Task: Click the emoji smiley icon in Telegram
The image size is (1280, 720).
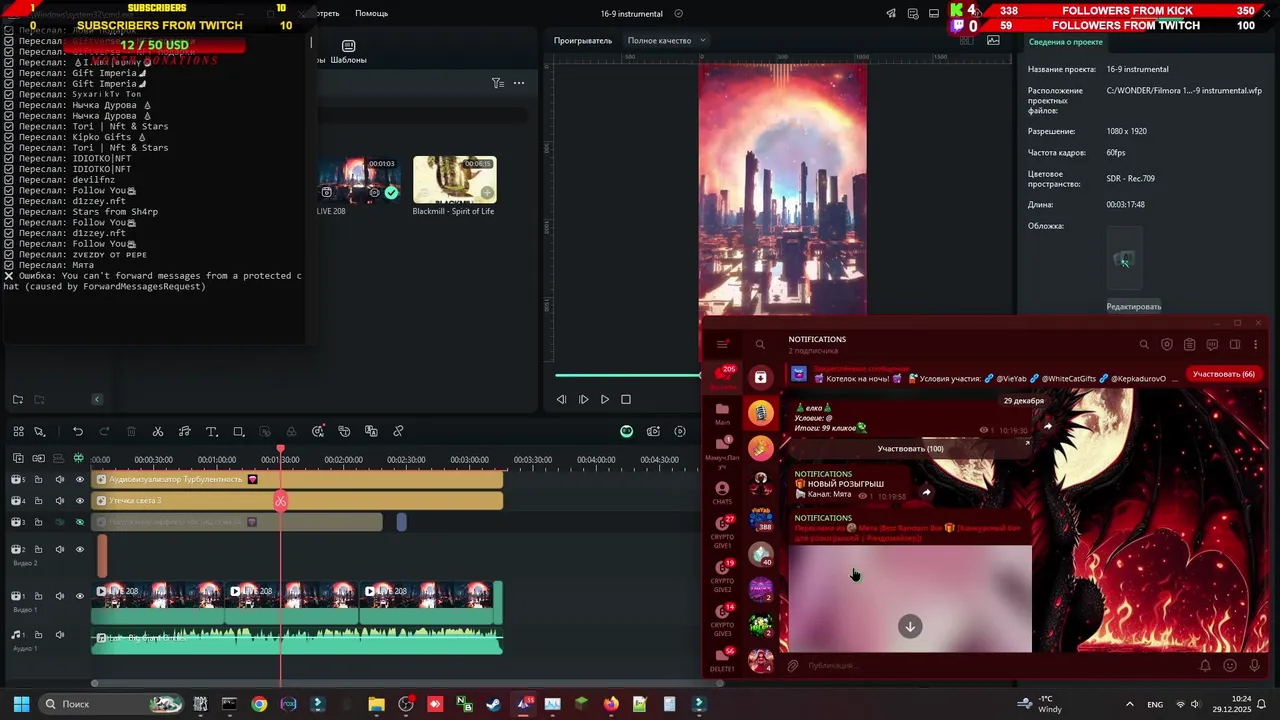Action: (1230, 665)
